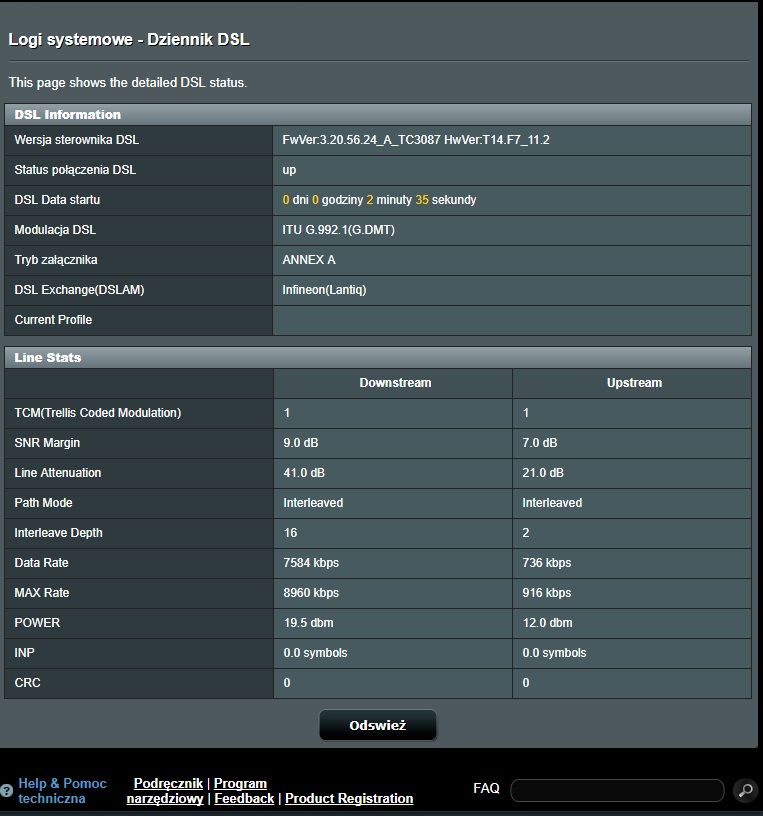Open the Program narzędziowy link
The height and width of the screenshot is (816, 763).
(x=240, y=783)
